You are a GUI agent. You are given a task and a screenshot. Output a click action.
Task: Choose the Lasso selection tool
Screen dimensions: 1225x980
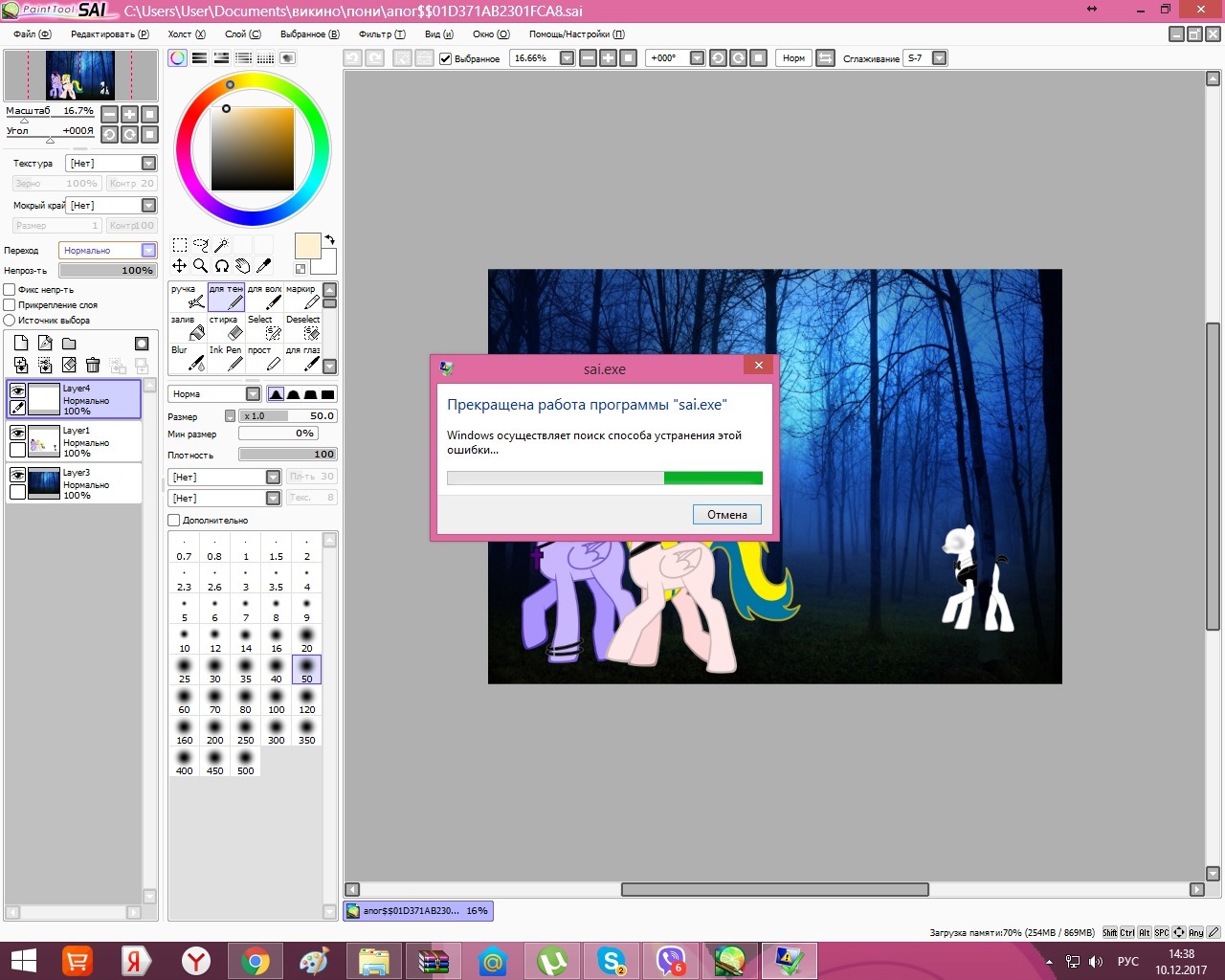click(x=200, y=245)
